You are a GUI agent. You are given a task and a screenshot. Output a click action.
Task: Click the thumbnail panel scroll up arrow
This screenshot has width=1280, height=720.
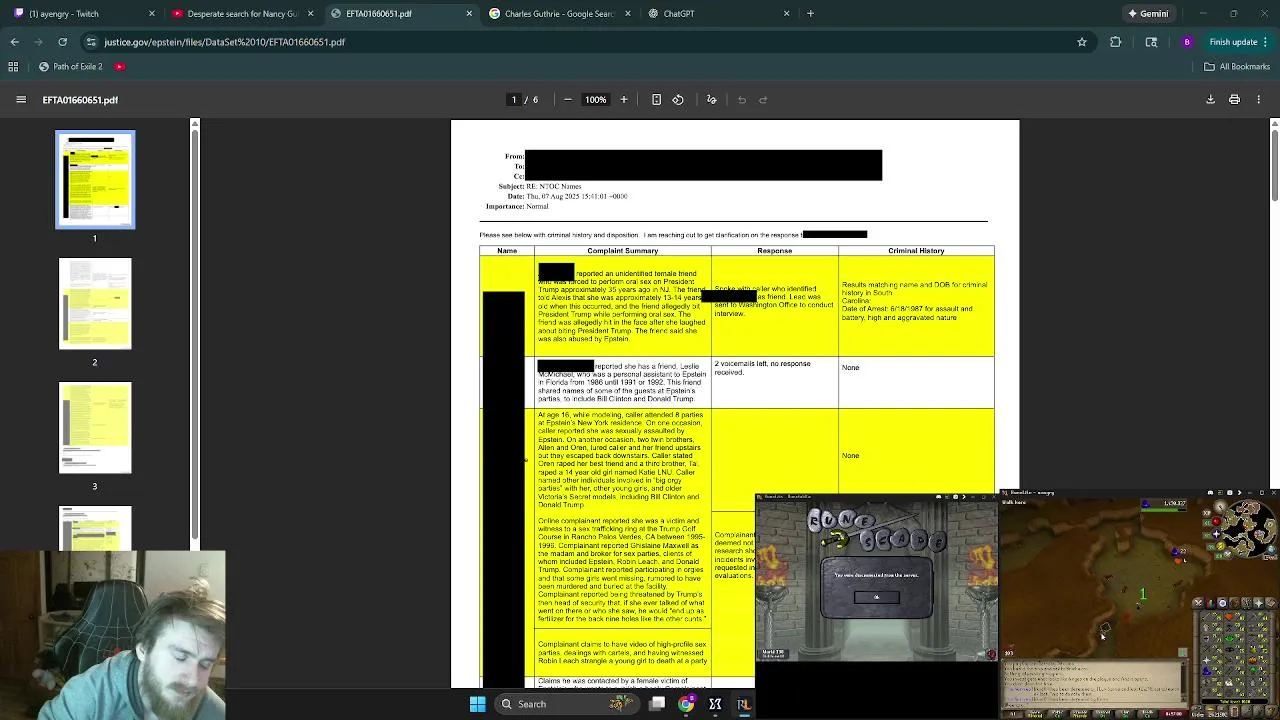(195, 123)
